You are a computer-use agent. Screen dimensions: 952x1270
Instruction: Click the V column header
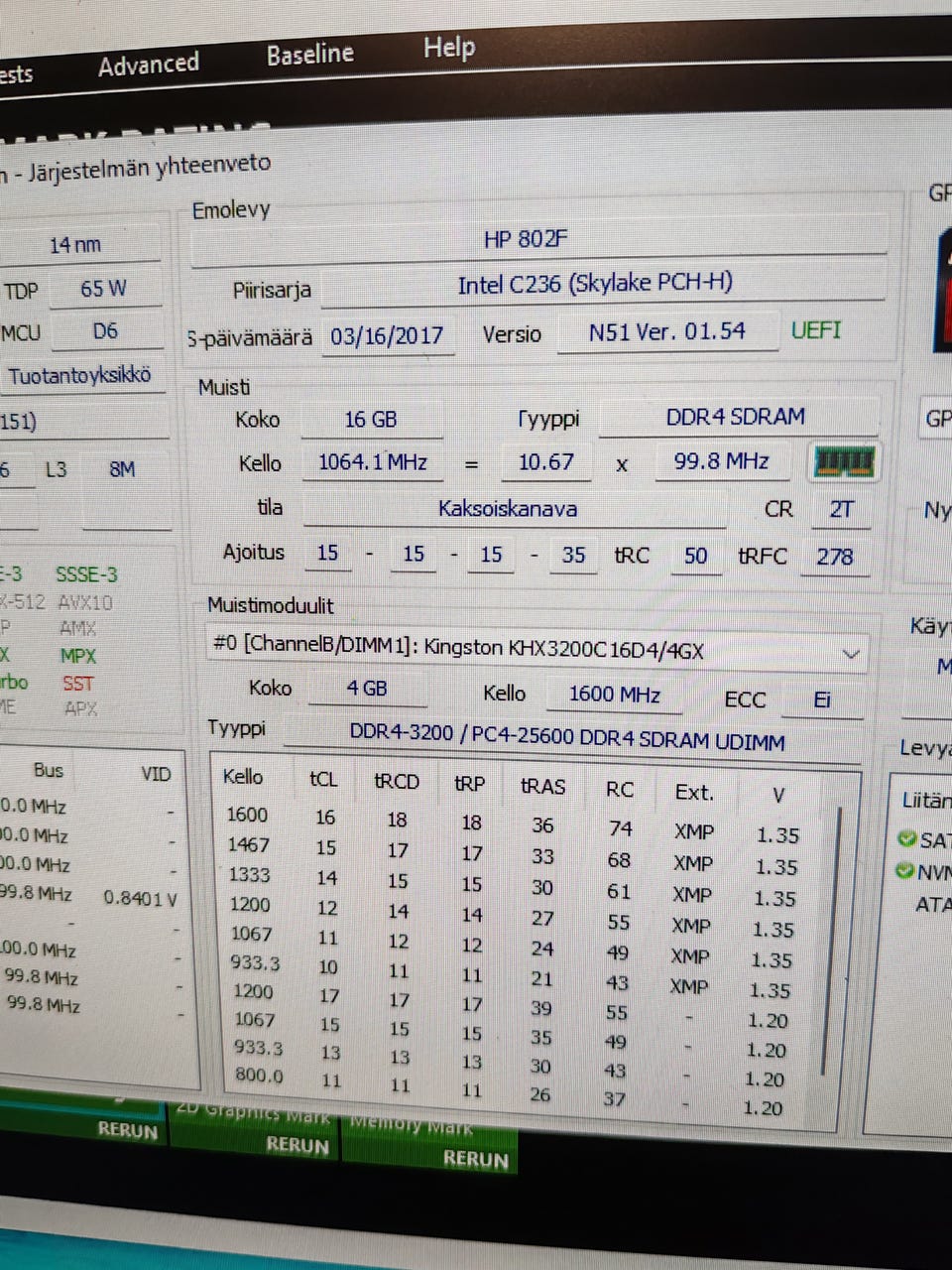point(778,795)
